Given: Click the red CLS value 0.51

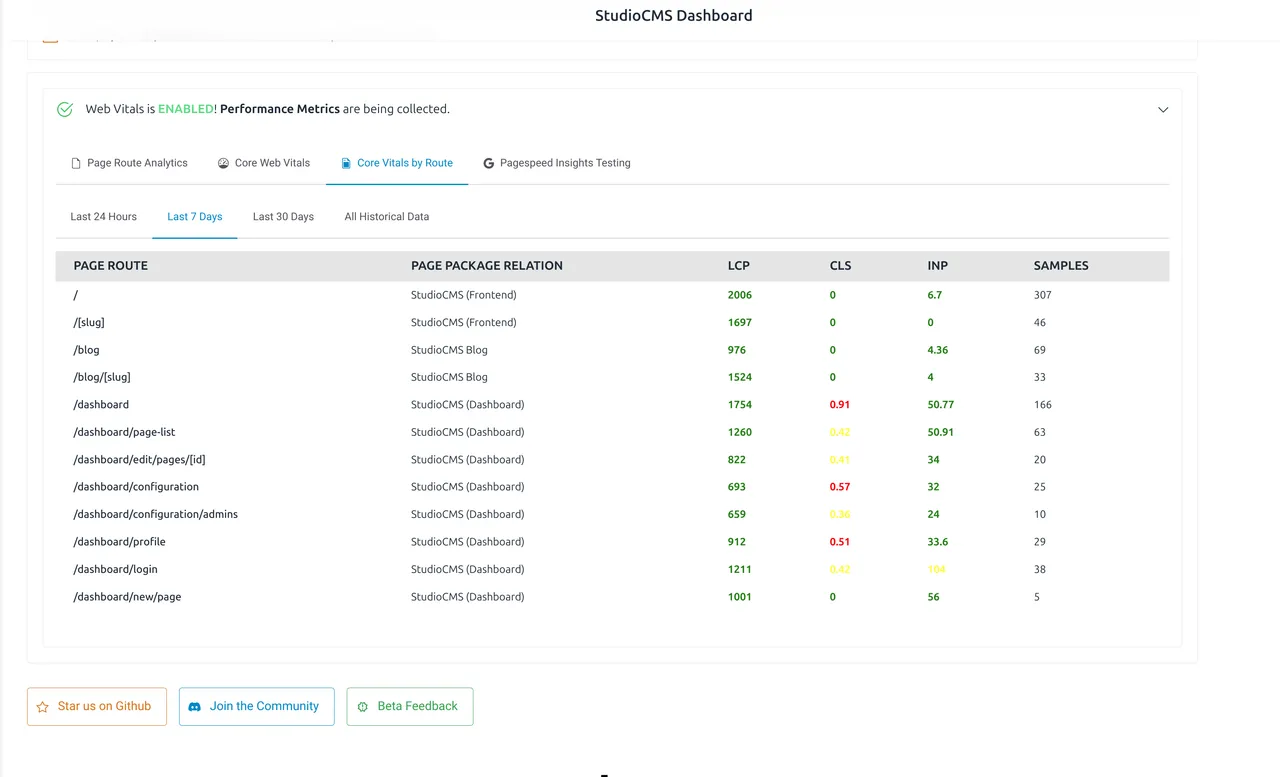Looking at the screenshot, I should [841, 542].
